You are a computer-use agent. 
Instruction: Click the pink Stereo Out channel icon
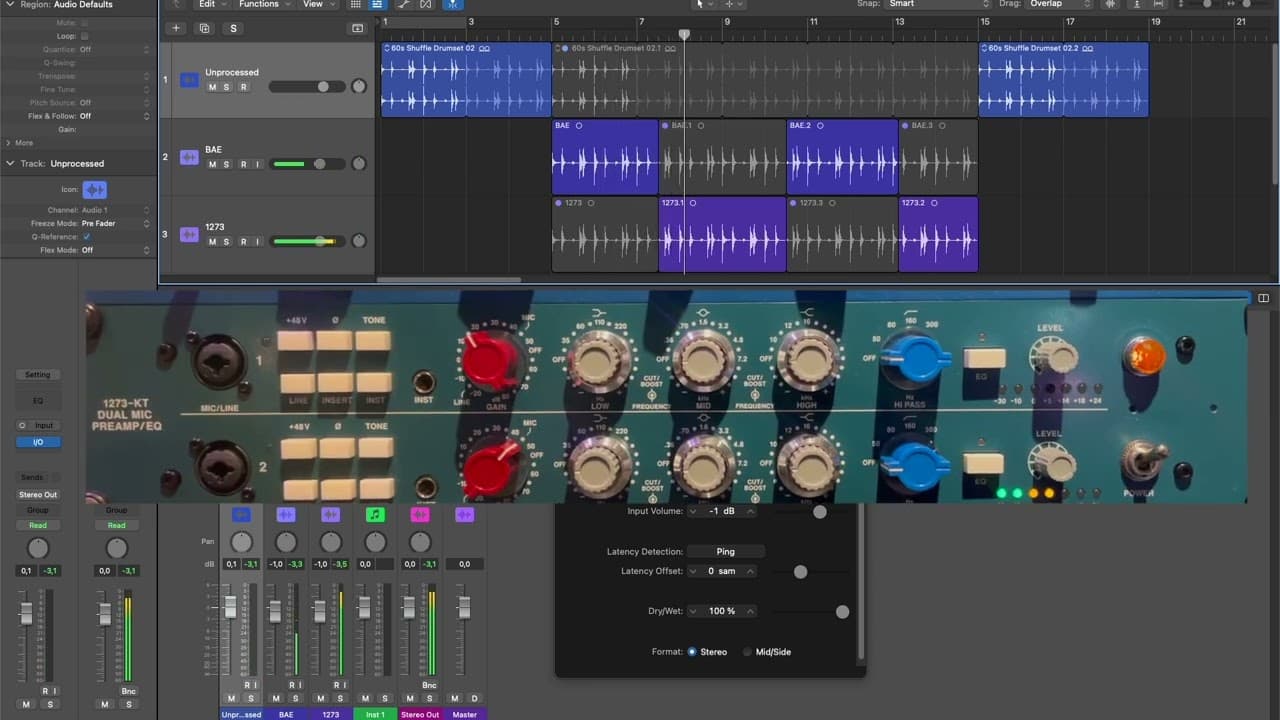pos(420,514)
